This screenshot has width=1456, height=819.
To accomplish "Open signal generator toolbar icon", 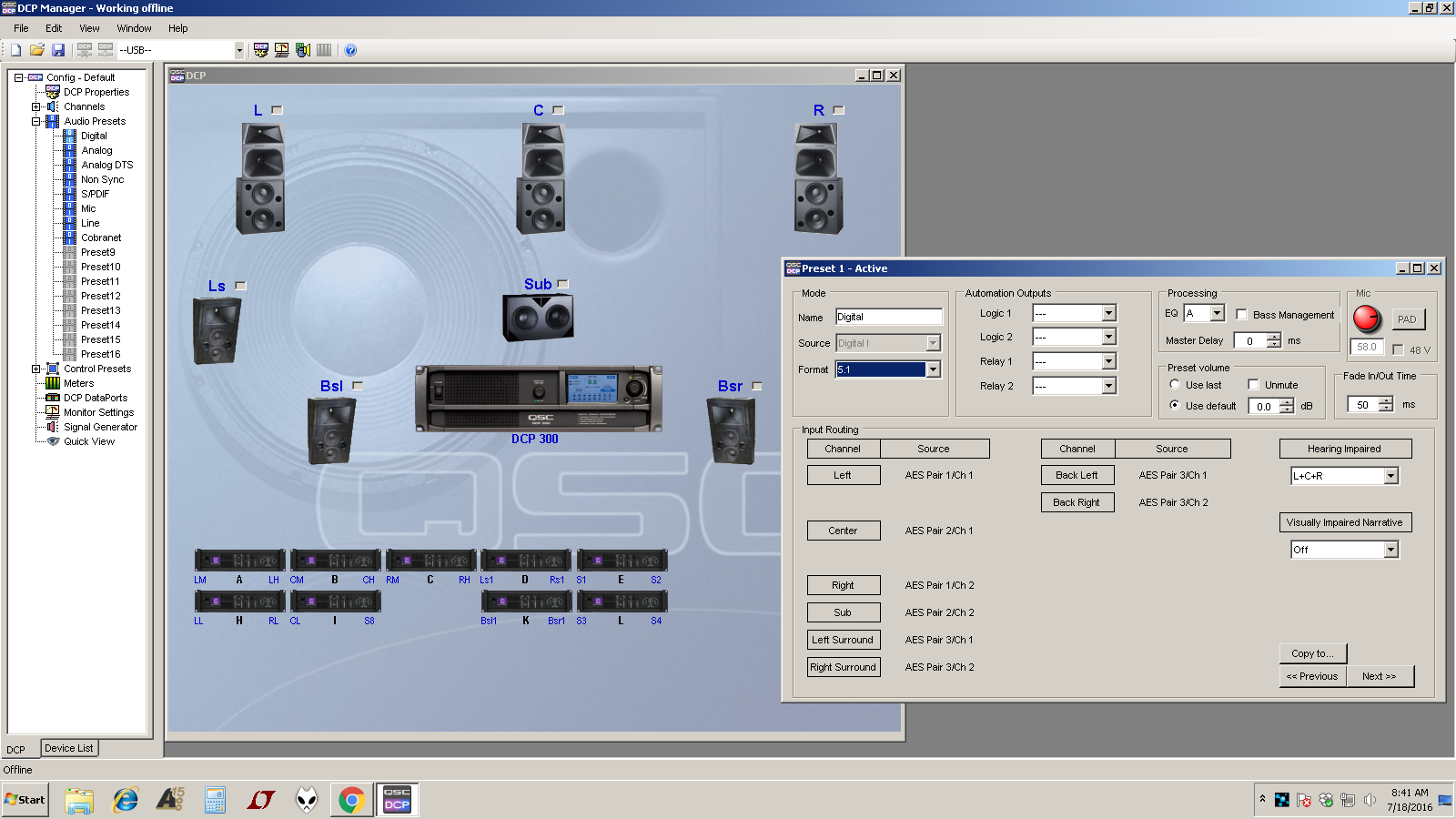I will (303, 50).
